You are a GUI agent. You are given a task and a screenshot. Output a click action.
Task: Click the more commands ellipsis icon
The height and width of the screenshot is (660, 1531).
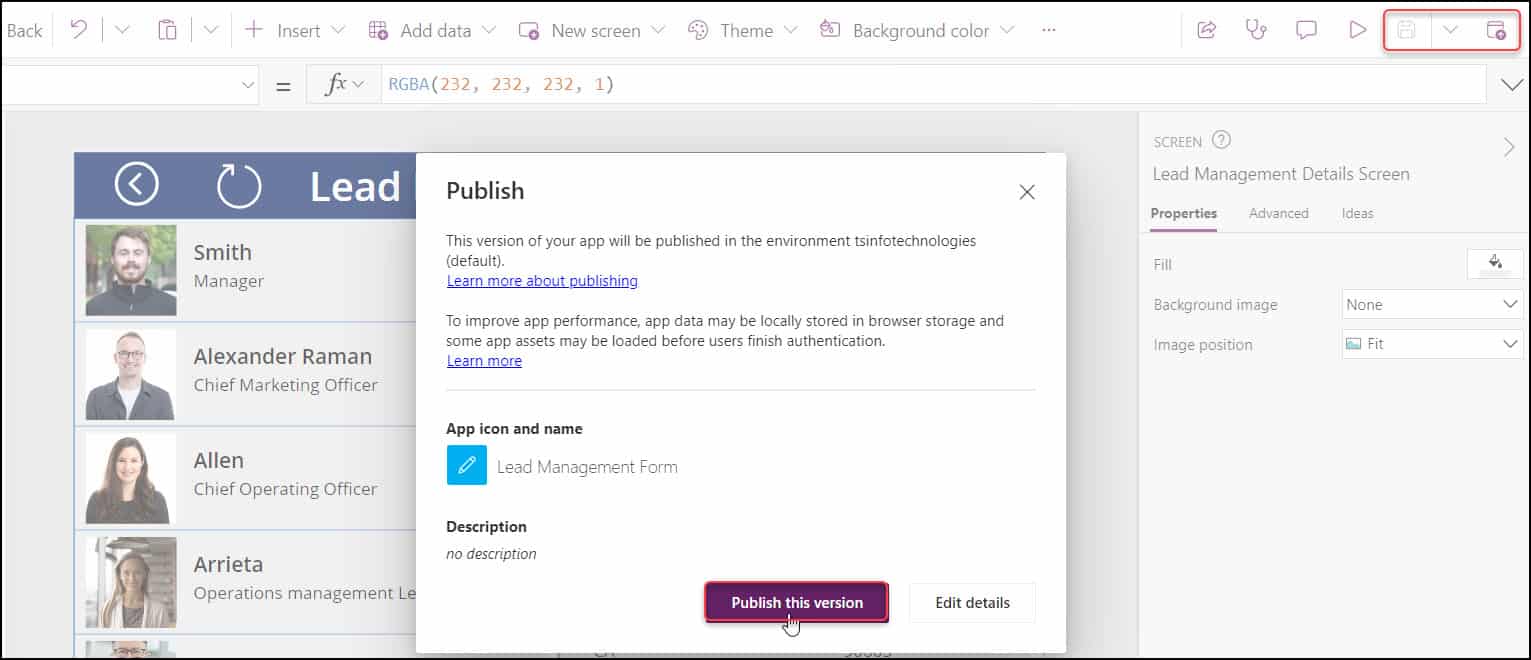click(1048, 30)
